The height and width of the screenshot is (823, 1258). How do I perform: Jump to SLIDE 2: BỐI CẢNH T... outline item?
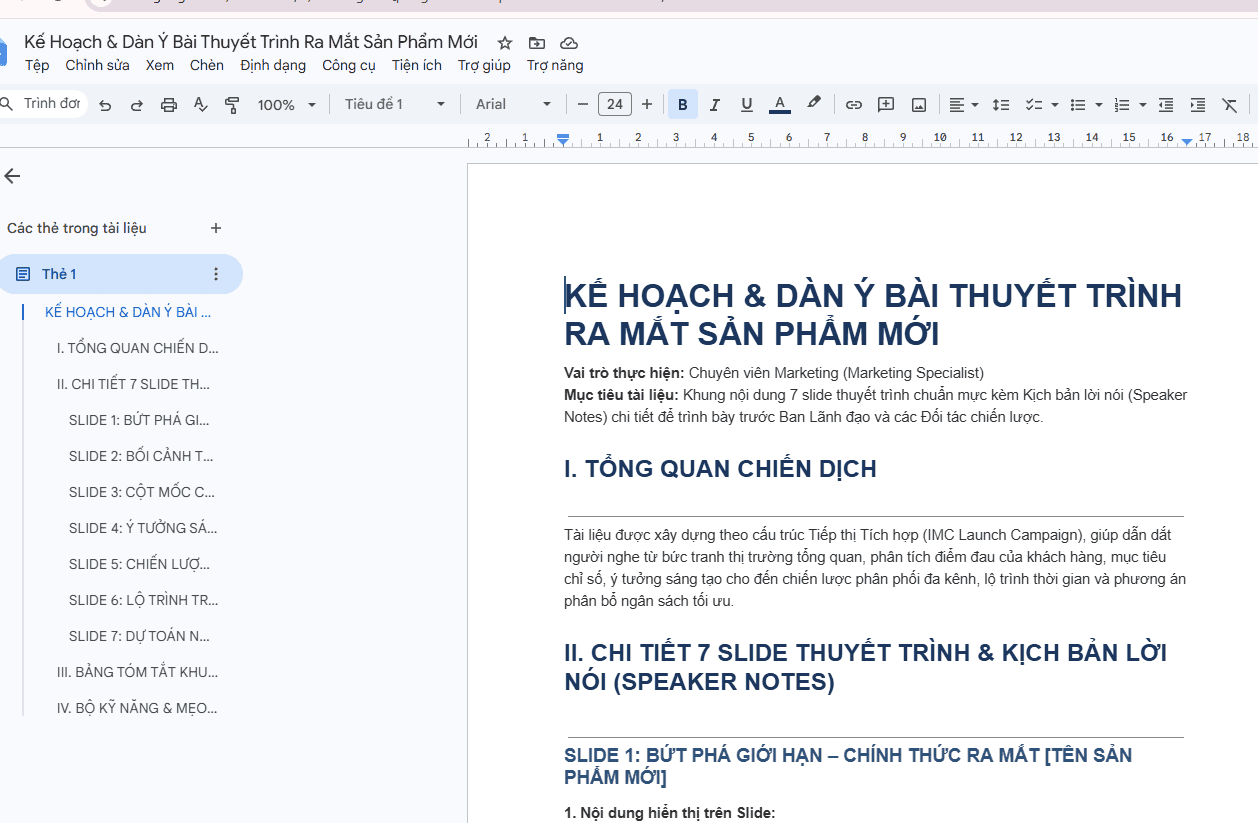click(x=142, y=456)
